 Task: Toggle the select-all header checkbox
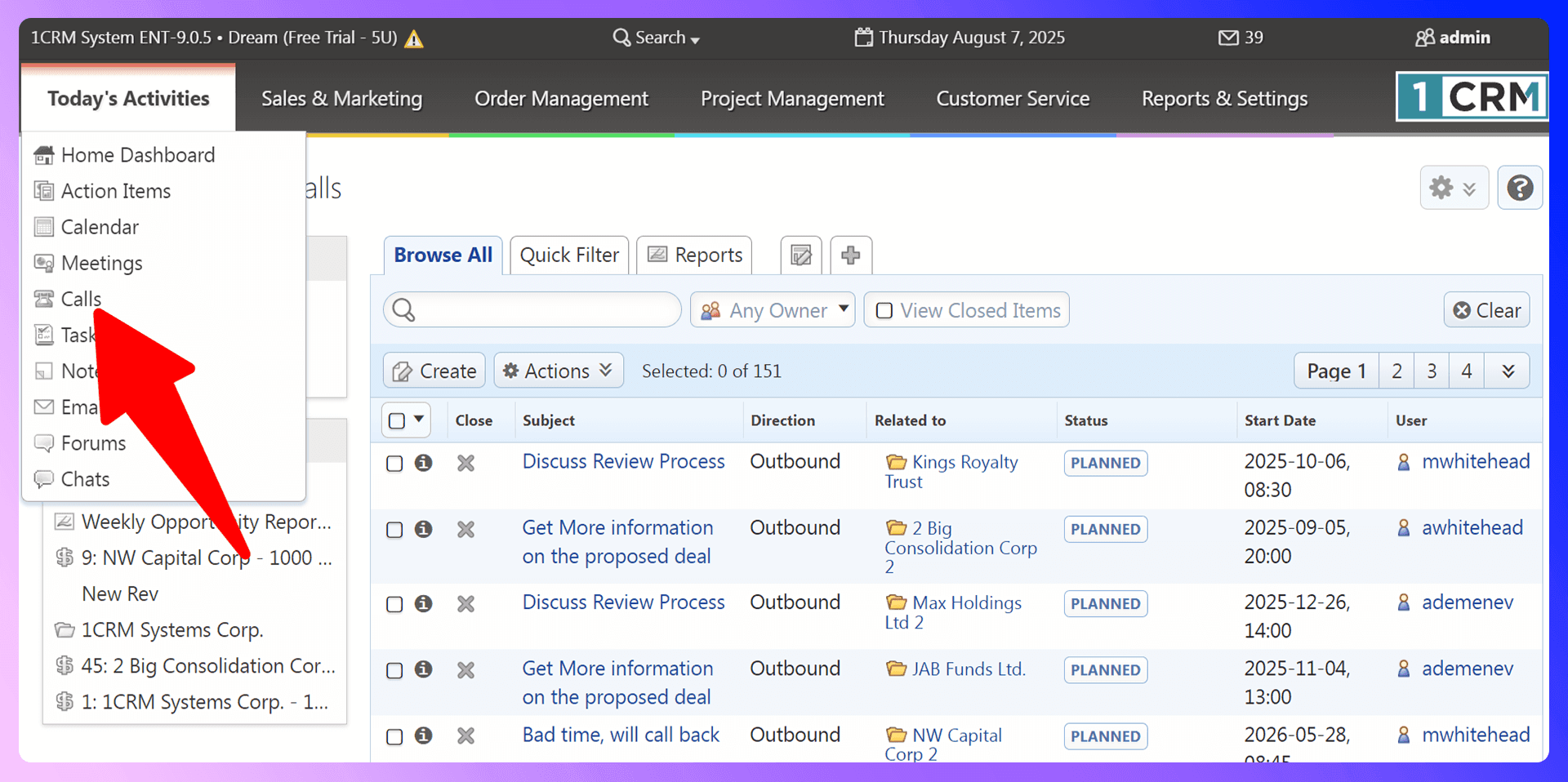[x=397, y=420]
